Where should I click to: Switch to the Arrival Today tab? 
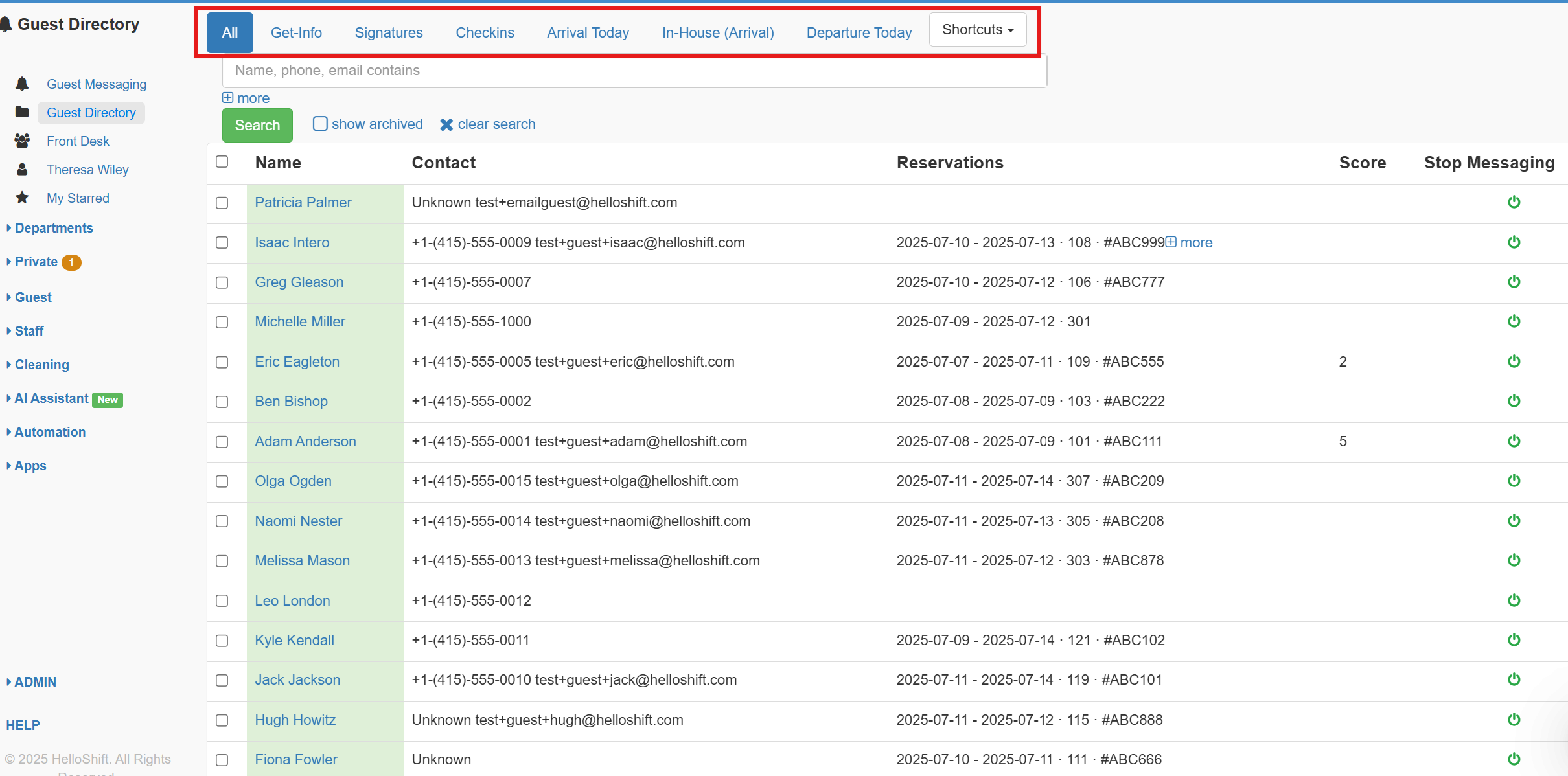tap(588, 32)
